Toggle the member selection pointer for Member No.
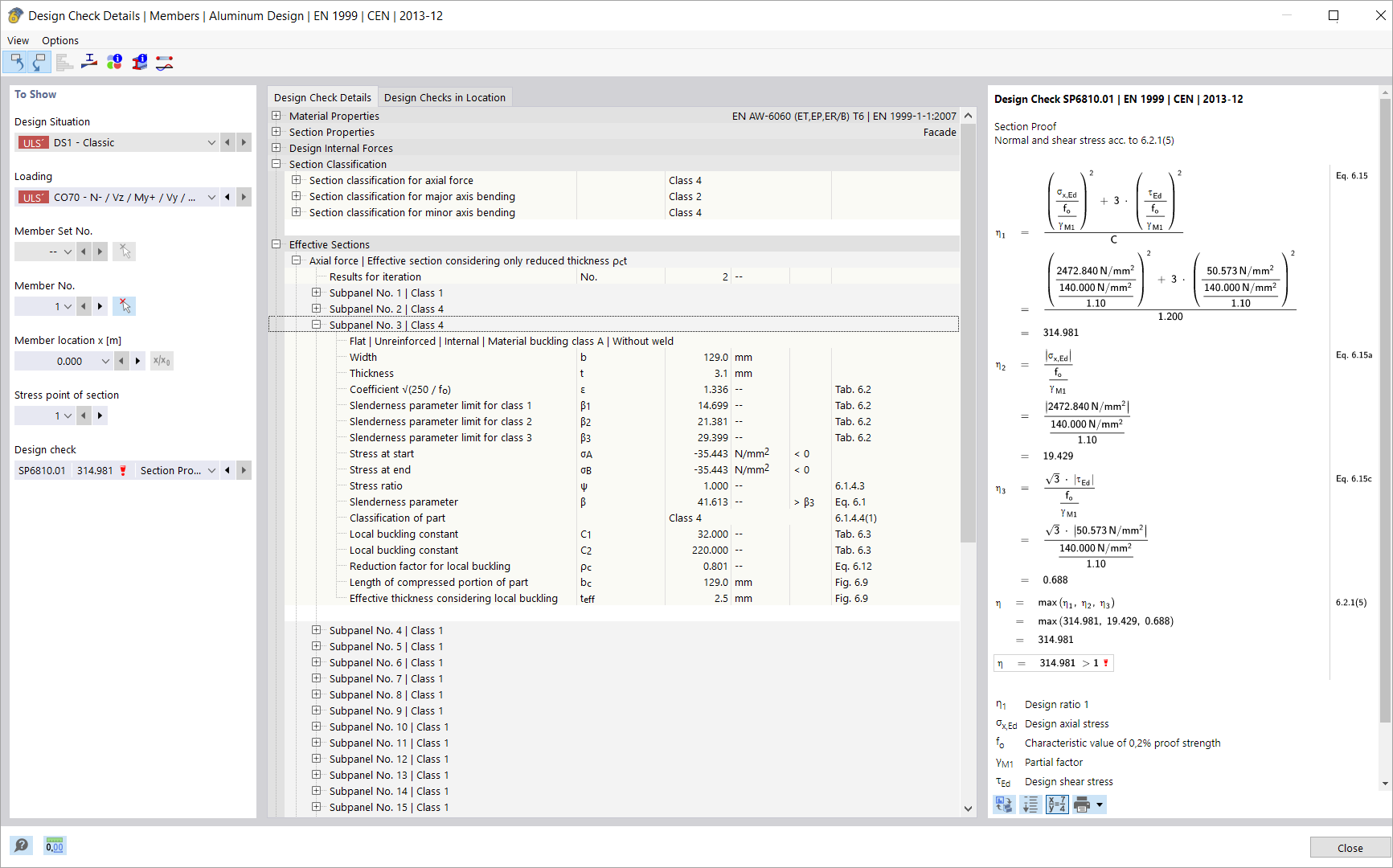Viewport: 1393px width, 868px height. click(125, 305)
